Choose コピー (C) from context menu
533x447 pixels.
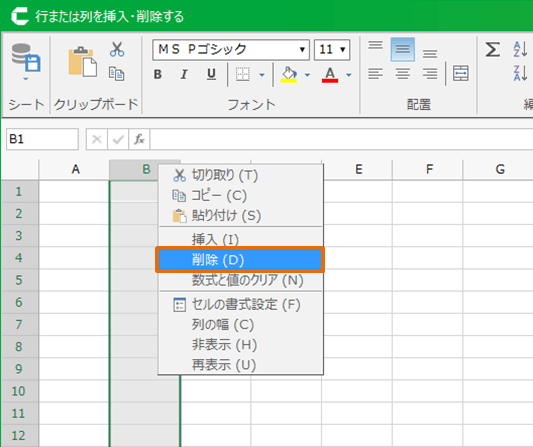(241, 195)
